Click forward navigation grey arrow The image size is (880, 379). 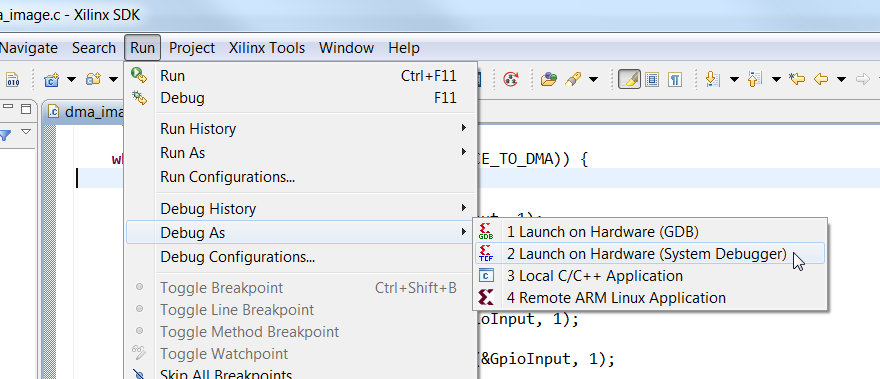863,79
